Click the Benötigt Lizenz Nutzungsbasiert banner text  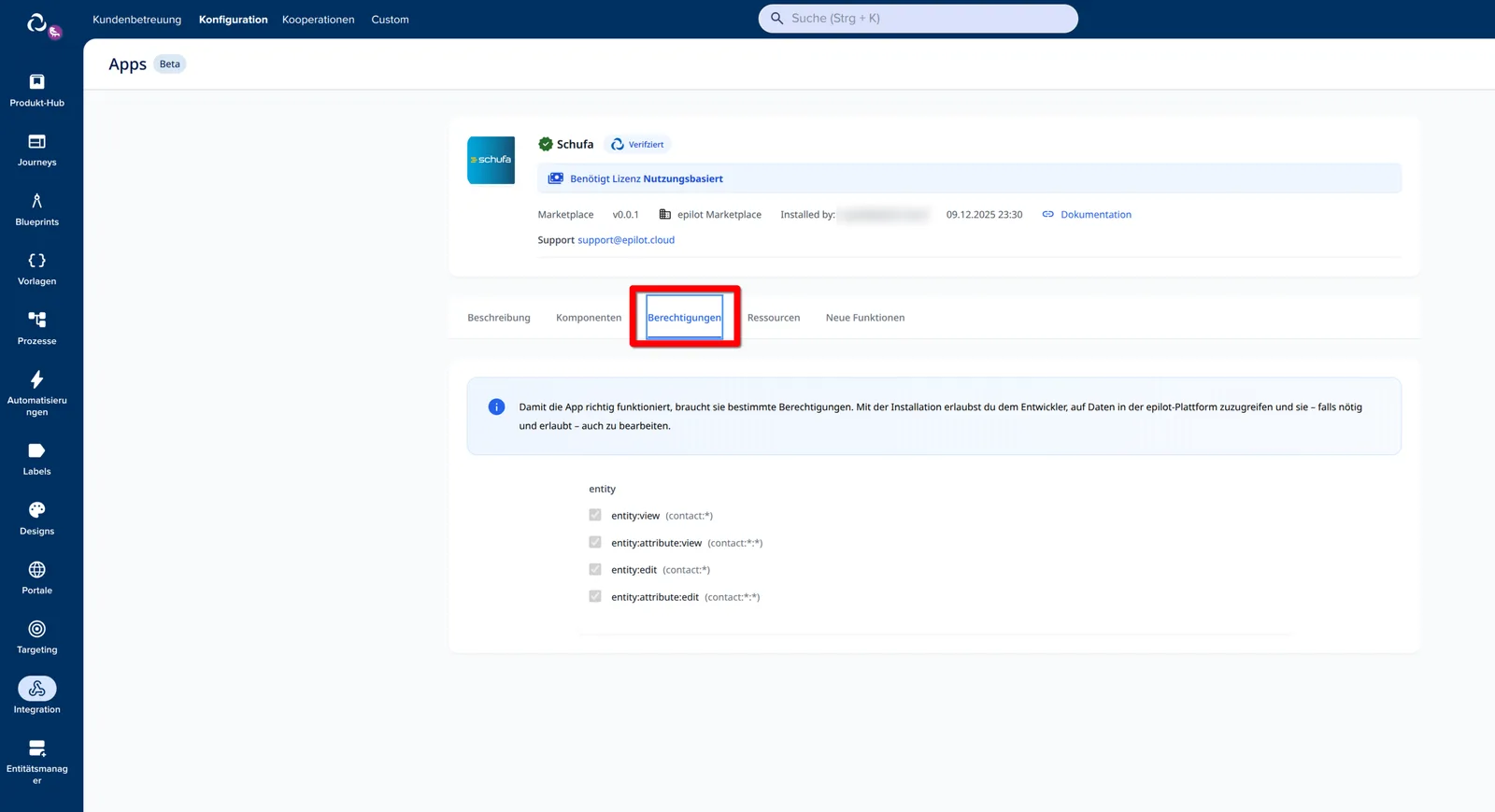tap(647, 178)
